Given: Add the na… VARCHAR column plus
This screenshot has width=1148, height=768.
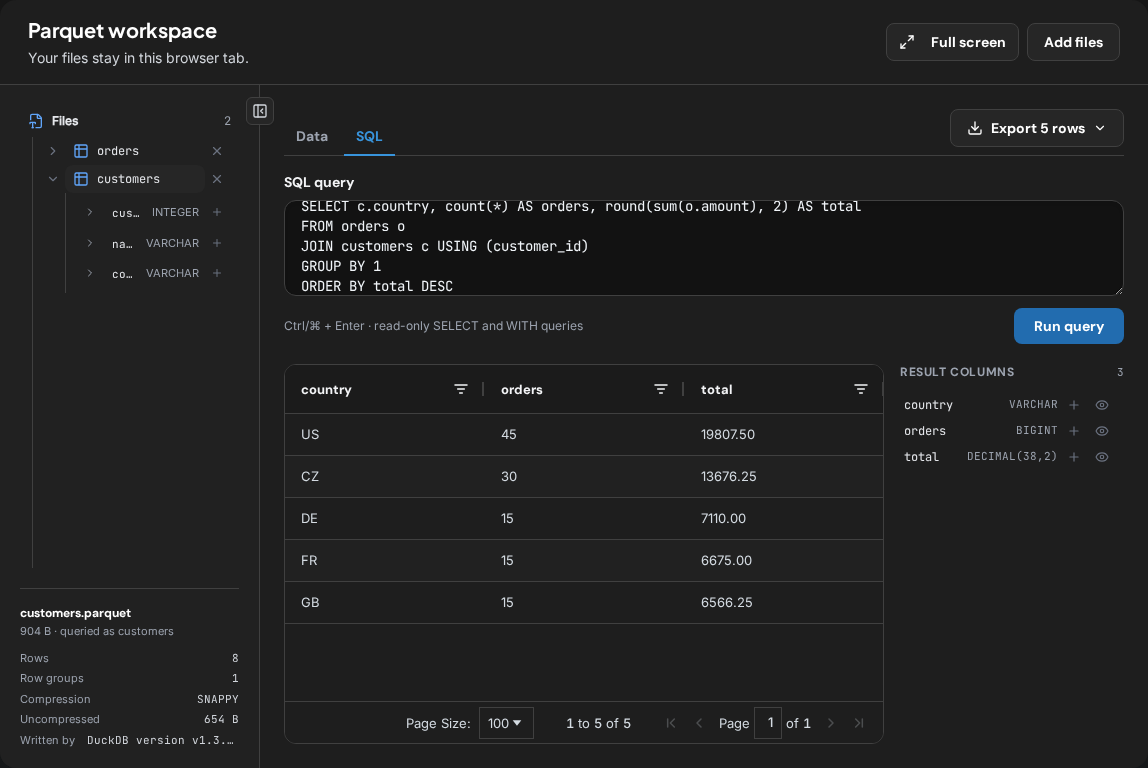Looking at the screenshot, I should [x=217, y=243].
